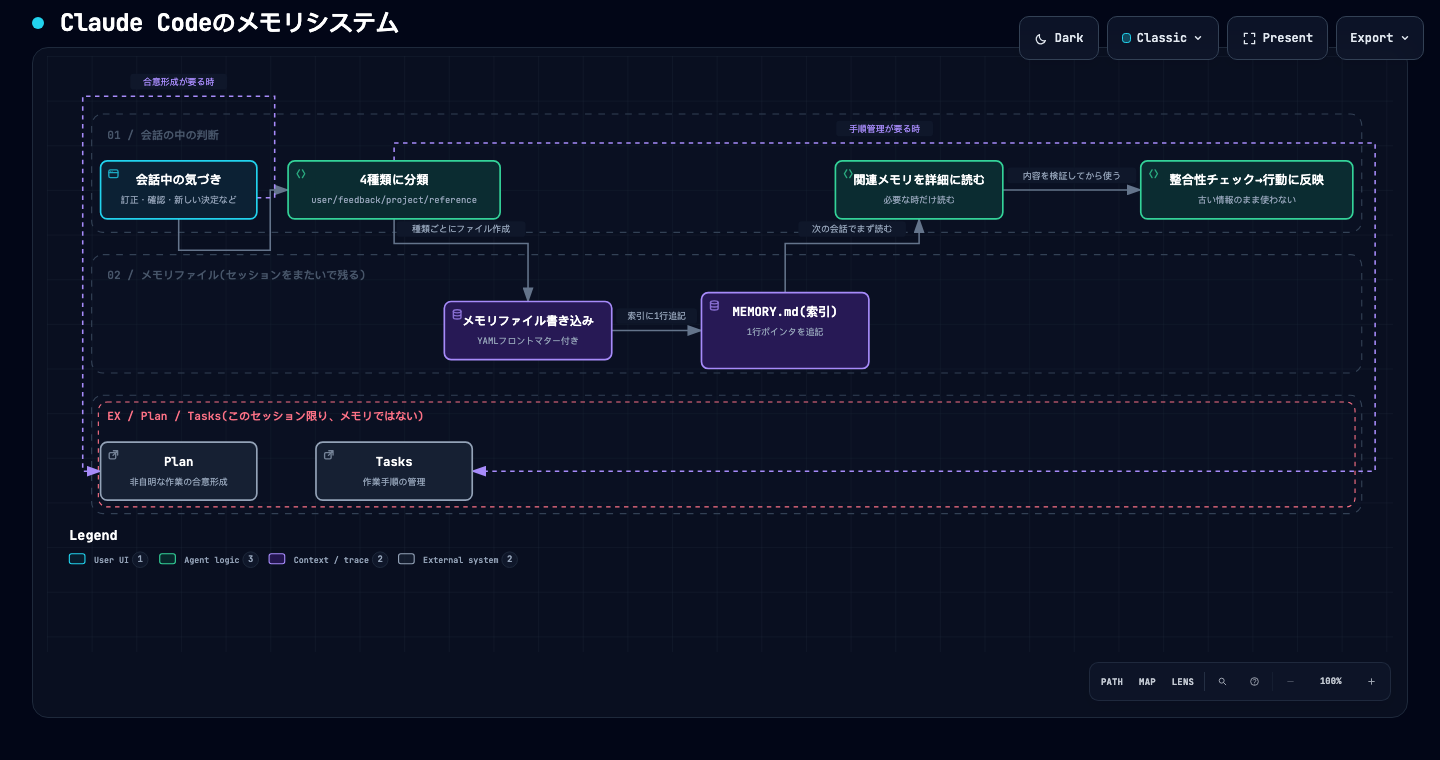Click the 非自明な作業の合意形成 subtitle
The height and width of the screenshot is (760, 1440).
click(x=179, y=482)
